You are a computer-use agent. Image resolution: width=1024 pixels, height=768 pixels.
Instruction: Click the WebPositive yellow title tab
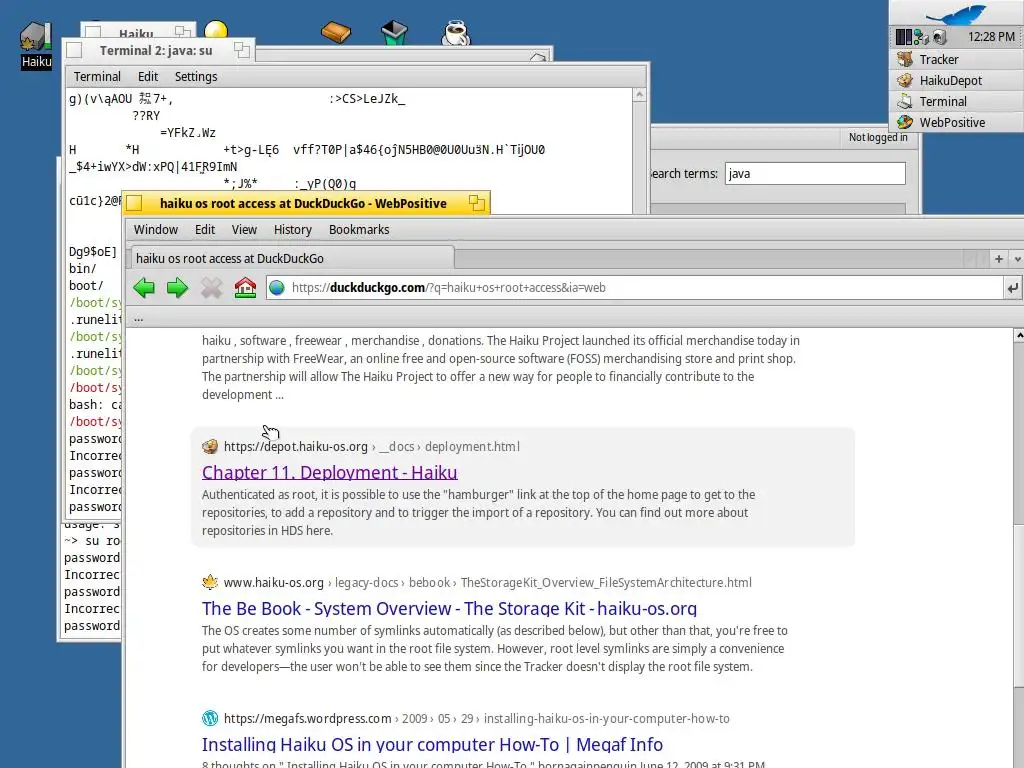306,203
